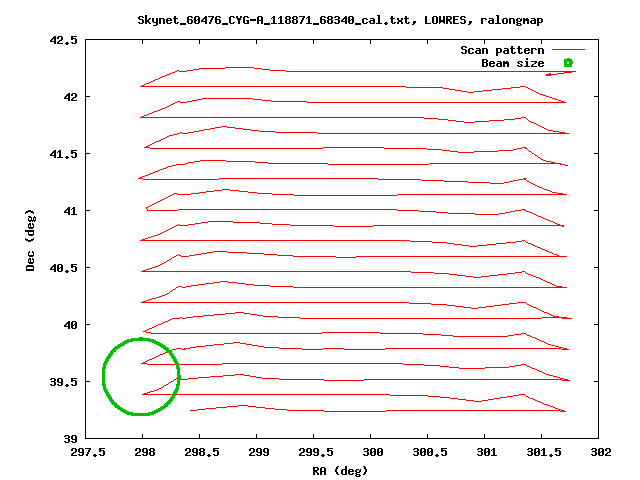
Task: Click the large green beam circle
Action: click(141, 376)
